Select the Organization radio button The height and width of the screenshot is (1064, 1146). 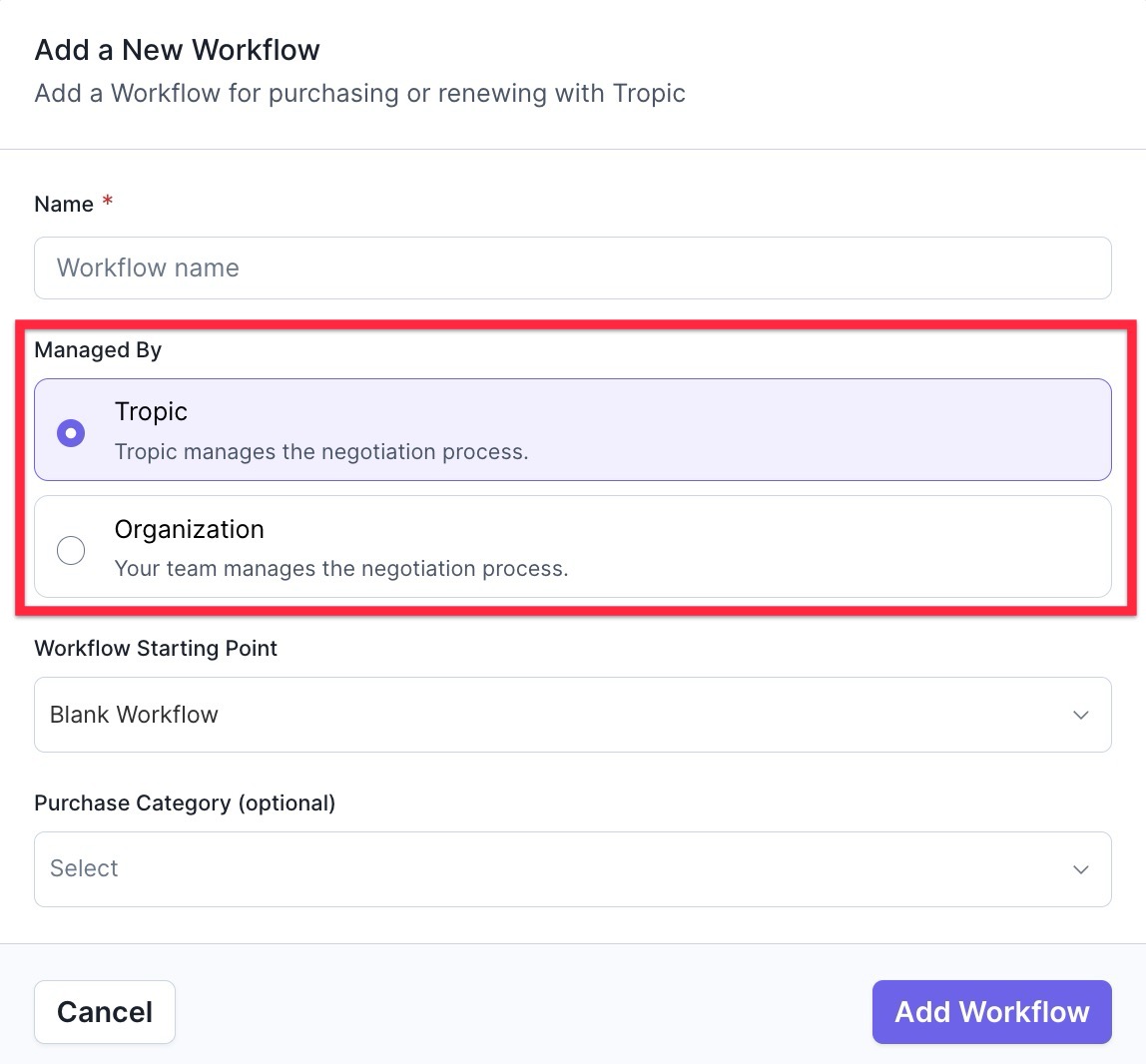tap(71, 550)
